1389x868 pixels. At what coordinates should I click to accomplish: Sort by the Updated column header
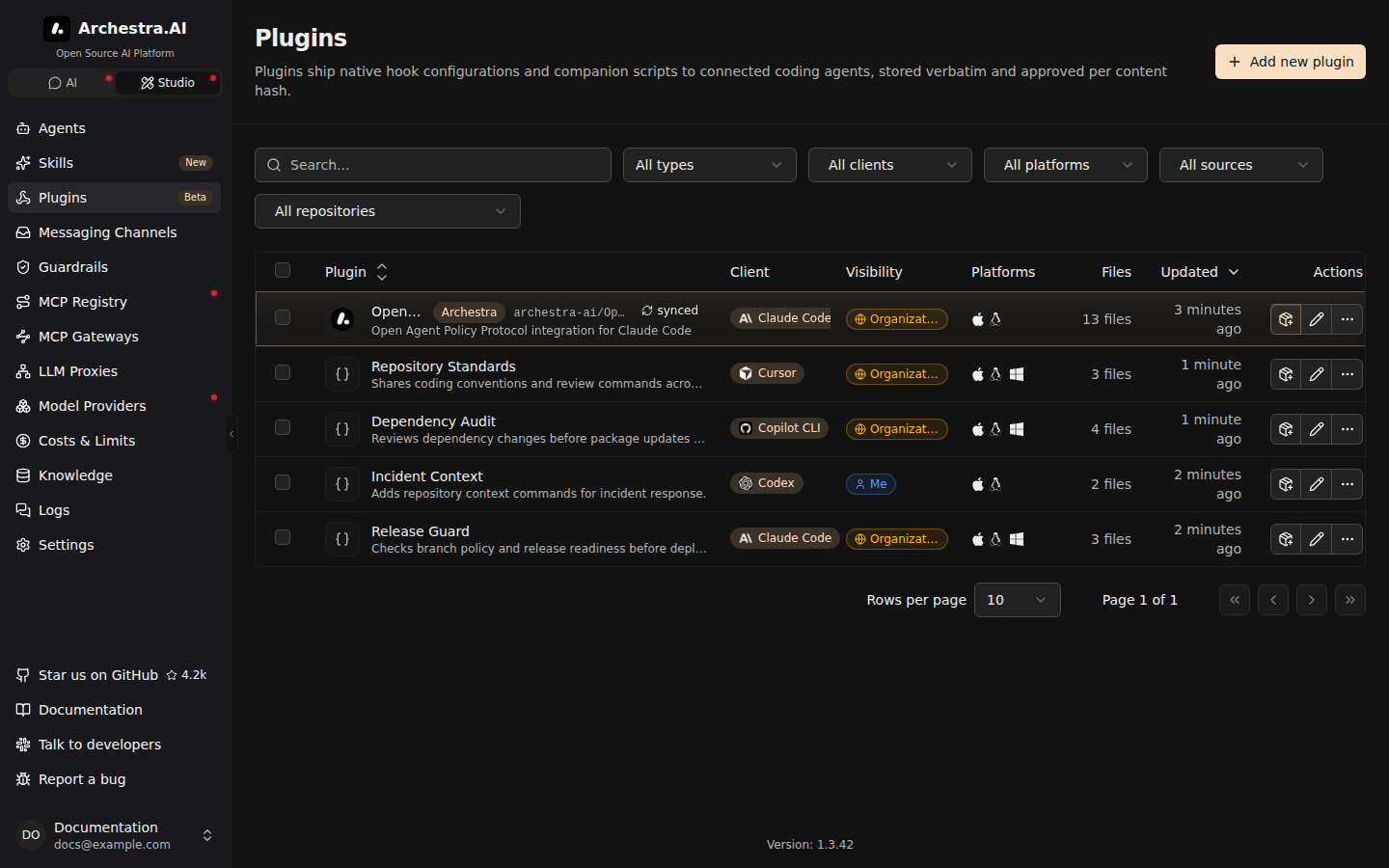1200,272
